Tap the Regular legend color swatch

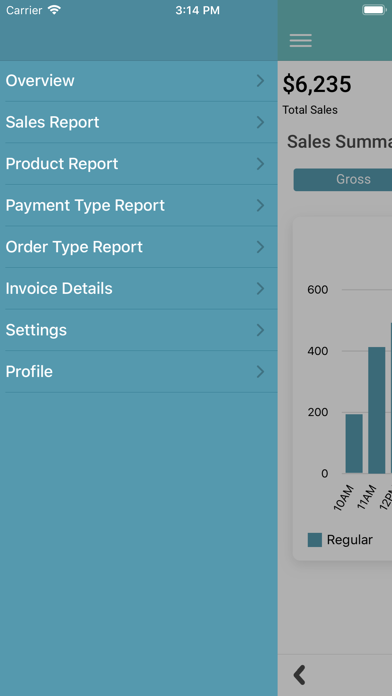coord(315,540)
